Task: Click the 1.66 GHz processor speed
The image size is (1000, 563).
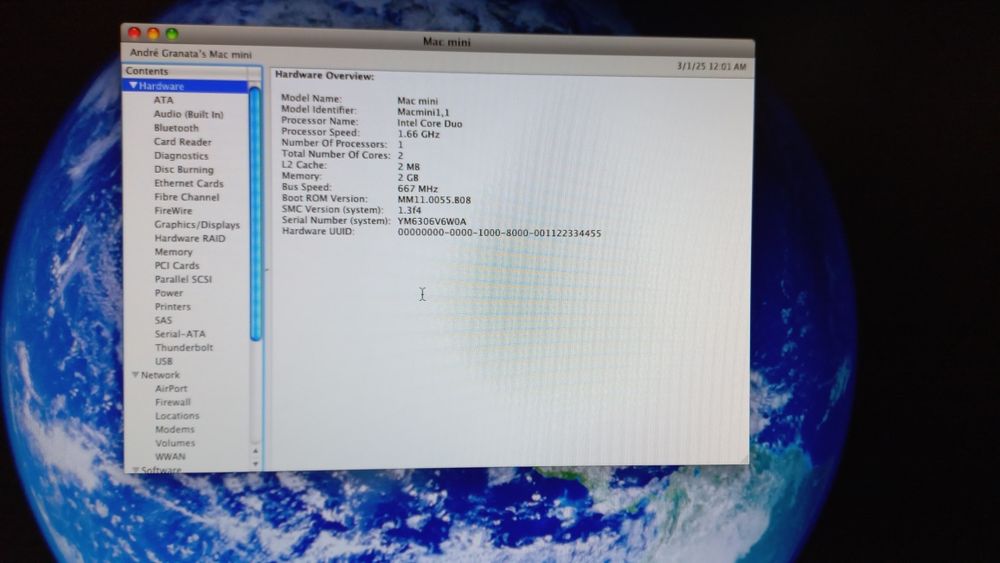Action: point(418,135)
